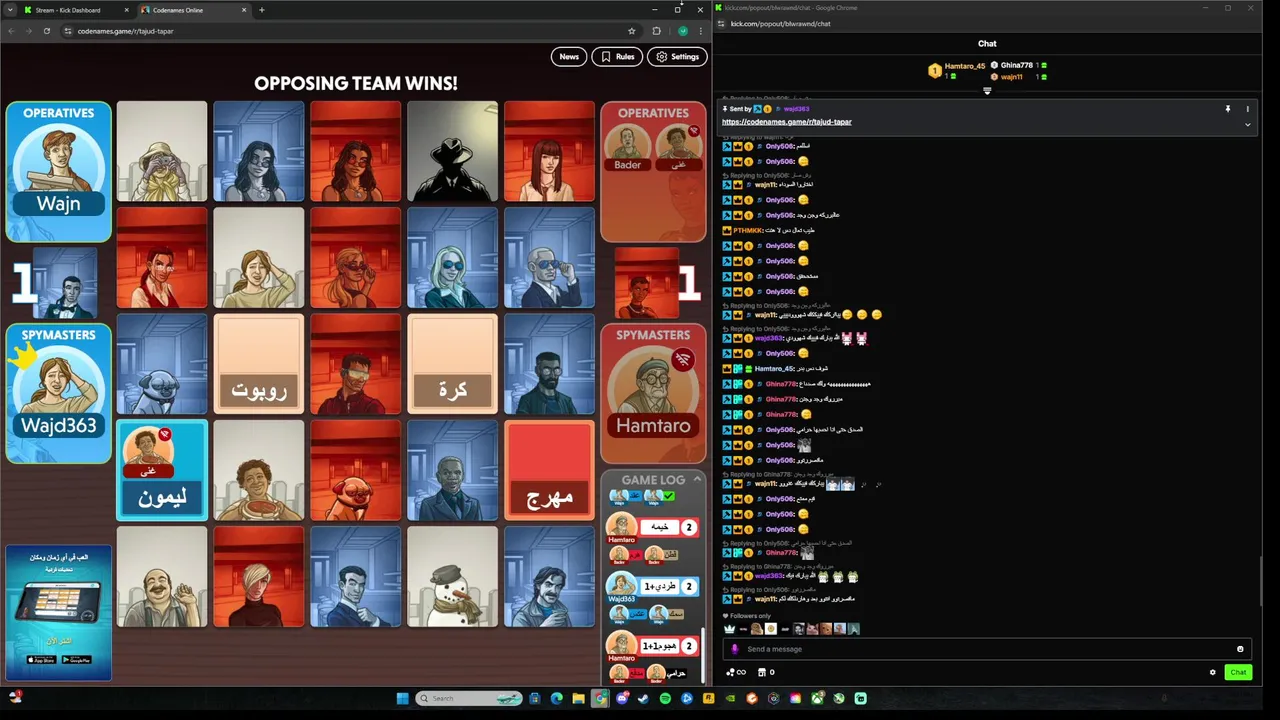Image resolution: width=1280 pixels, height=720 pixels.
Task: Open NVIDIA app from the taskbar
Action: click(x=730, y=698)
